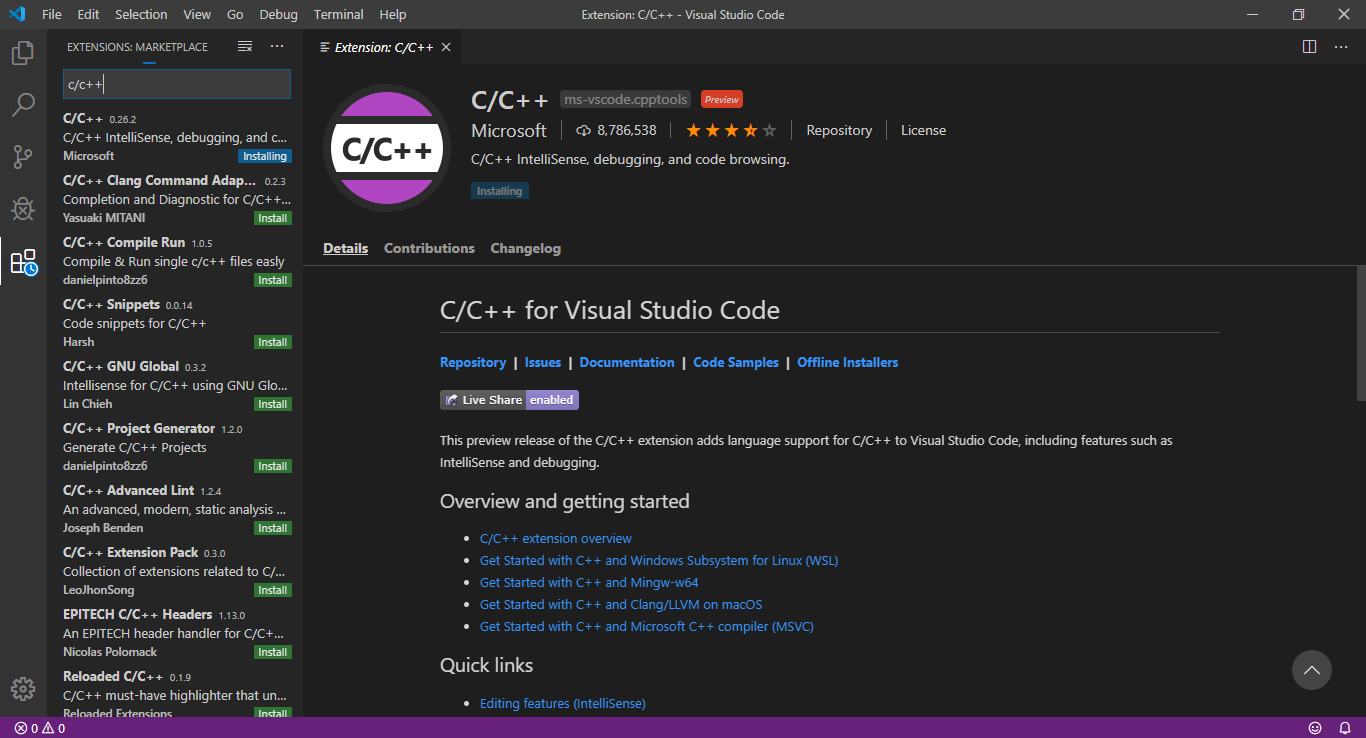The height and width of the screenshot is (738, 1366).
Task: Switch to the Details tab
Action: [x=345, y=248]
